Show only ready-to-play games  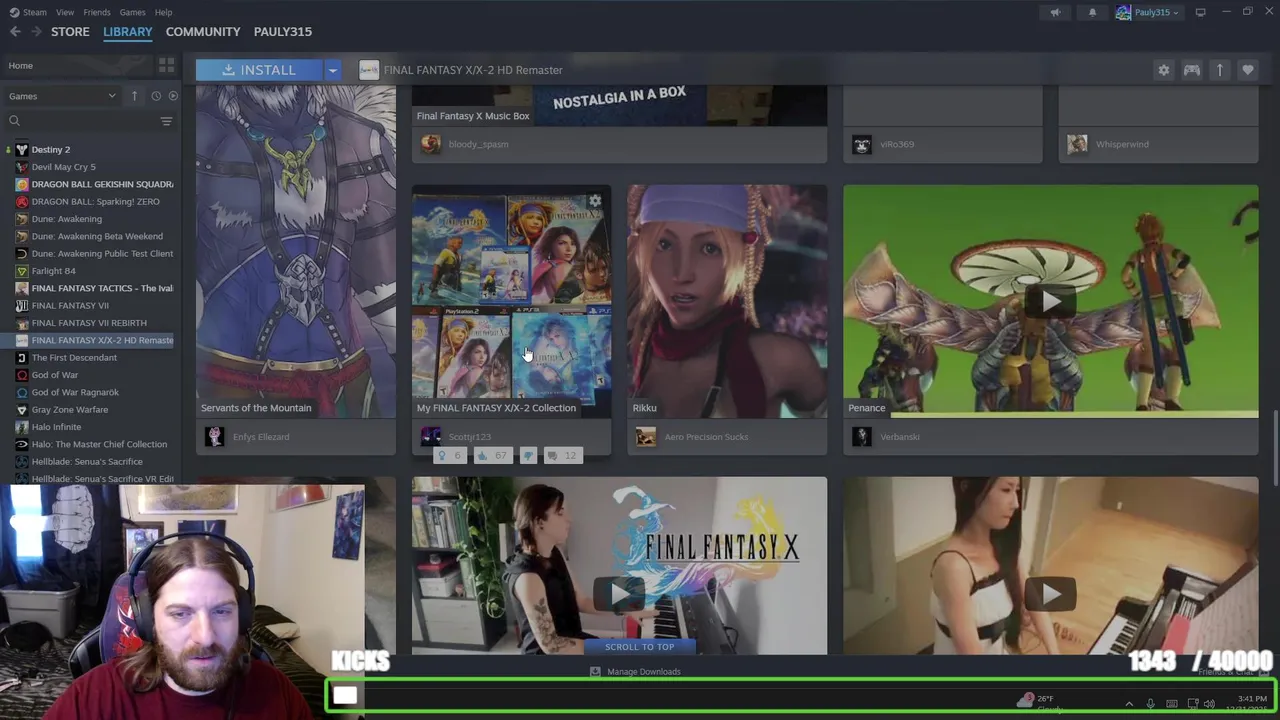point(173,96)
